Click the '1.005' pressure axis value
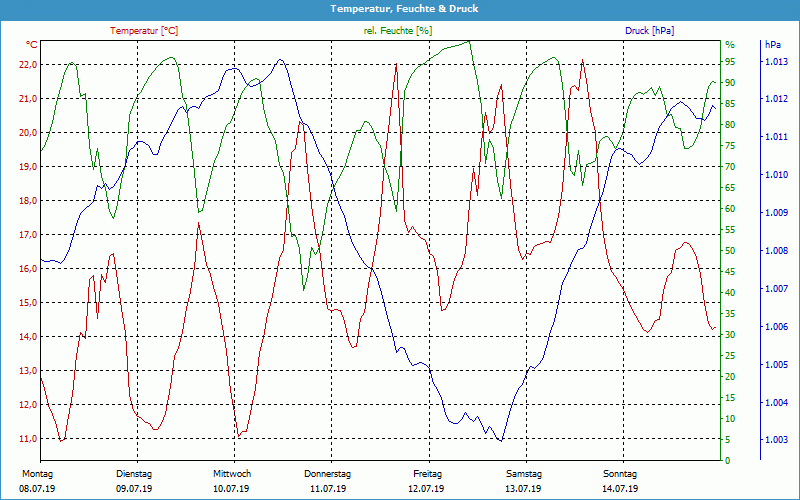 776,365
